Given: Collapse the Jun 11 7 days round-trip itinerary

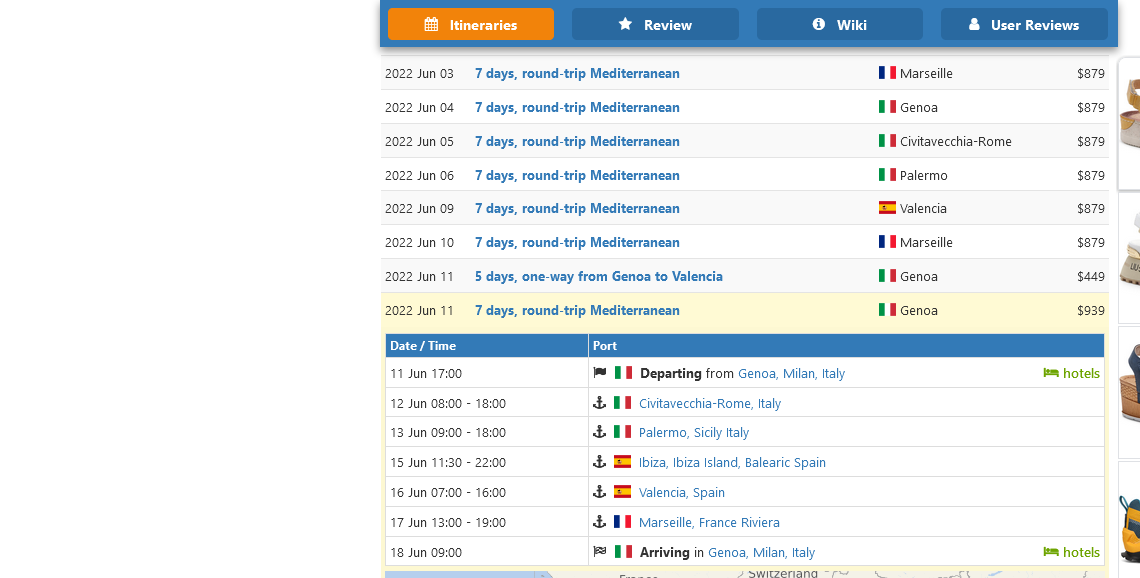Looking at the screenshot, I should (x=577, y=311).
